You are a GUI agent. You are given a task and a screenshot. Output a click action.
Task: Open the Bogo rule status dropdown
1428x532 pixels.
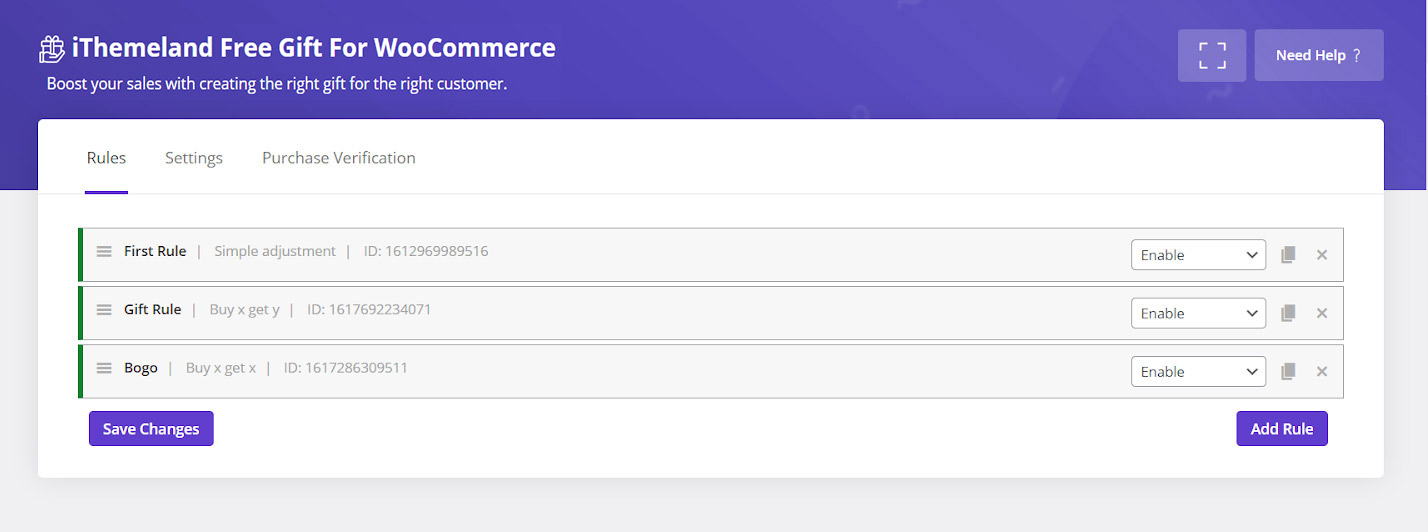[1198, 372]
